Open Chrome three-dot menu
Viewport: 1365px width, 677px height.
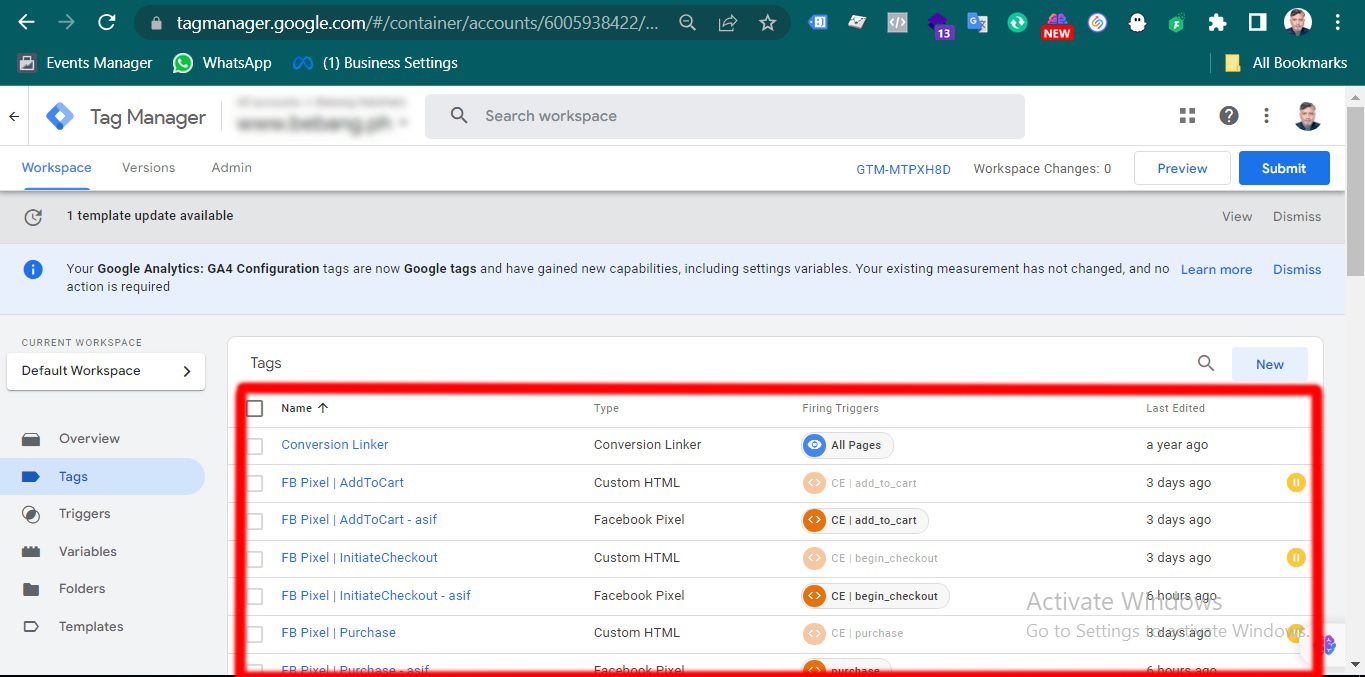[1338, 22]
